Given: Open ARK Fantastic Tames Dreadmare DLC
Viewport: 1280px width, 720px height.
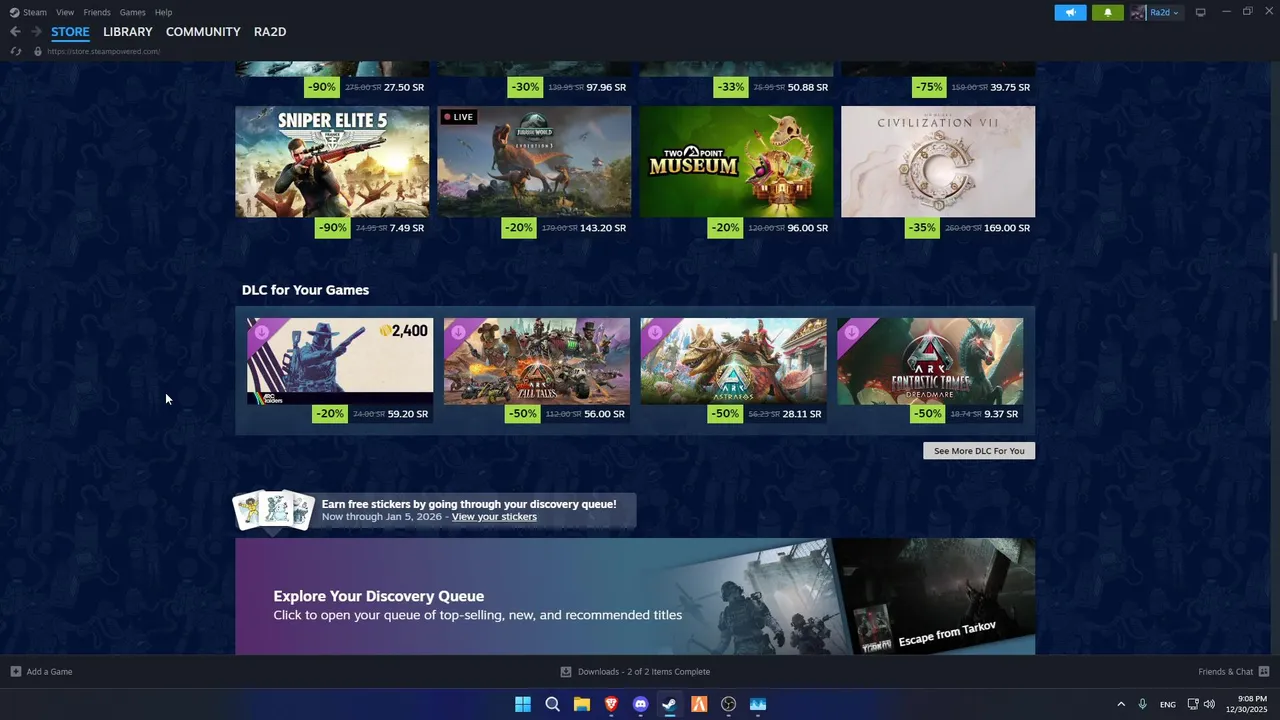Looking at the screenshot, I should pos(930,361).
